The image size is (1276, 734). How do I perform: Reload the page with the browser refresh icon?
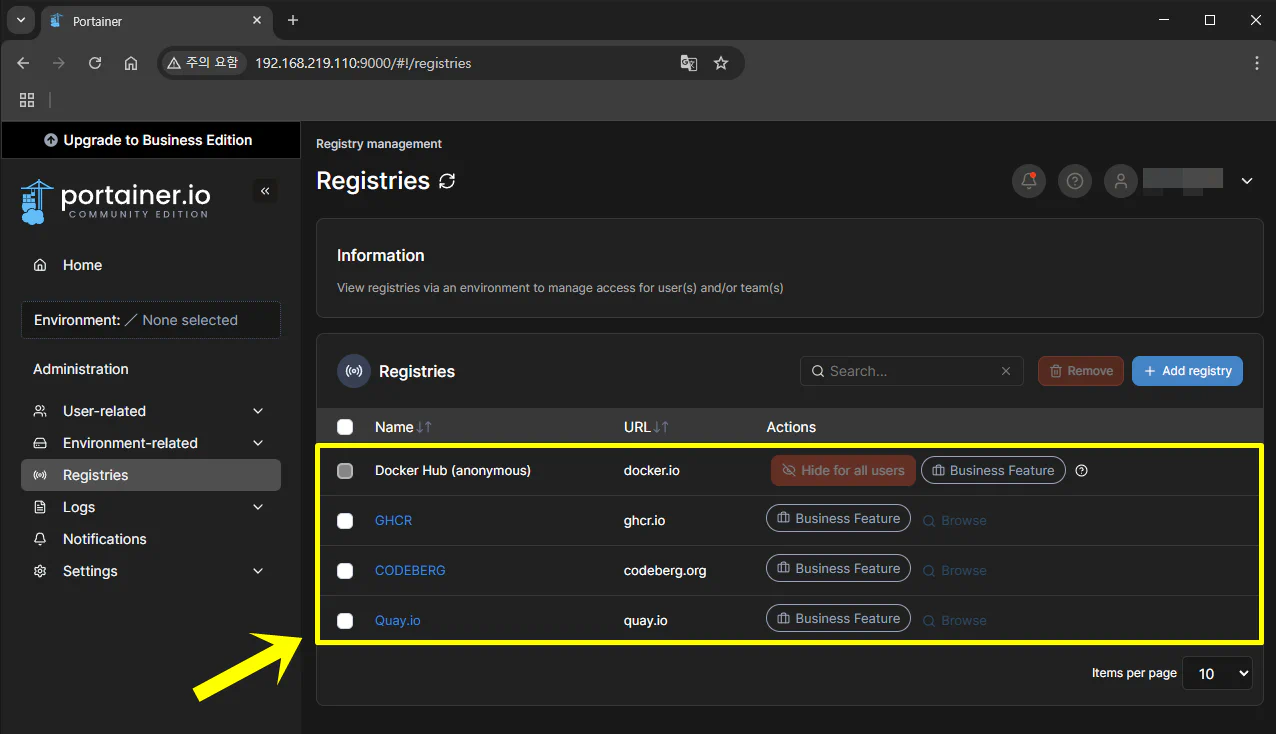[95, 63]
